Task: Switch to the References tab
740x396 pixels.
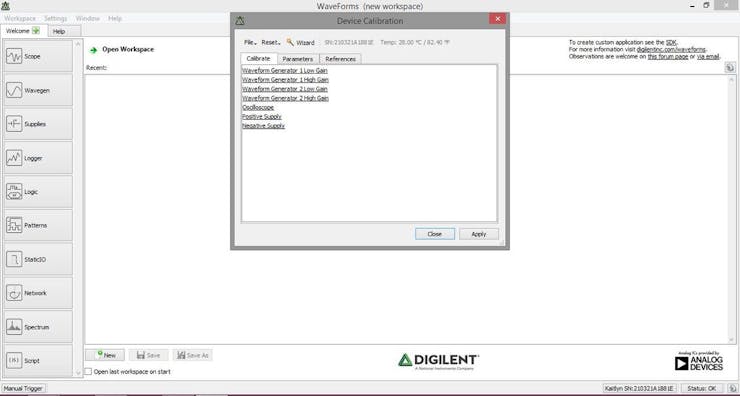Action: tap(340, 59)
